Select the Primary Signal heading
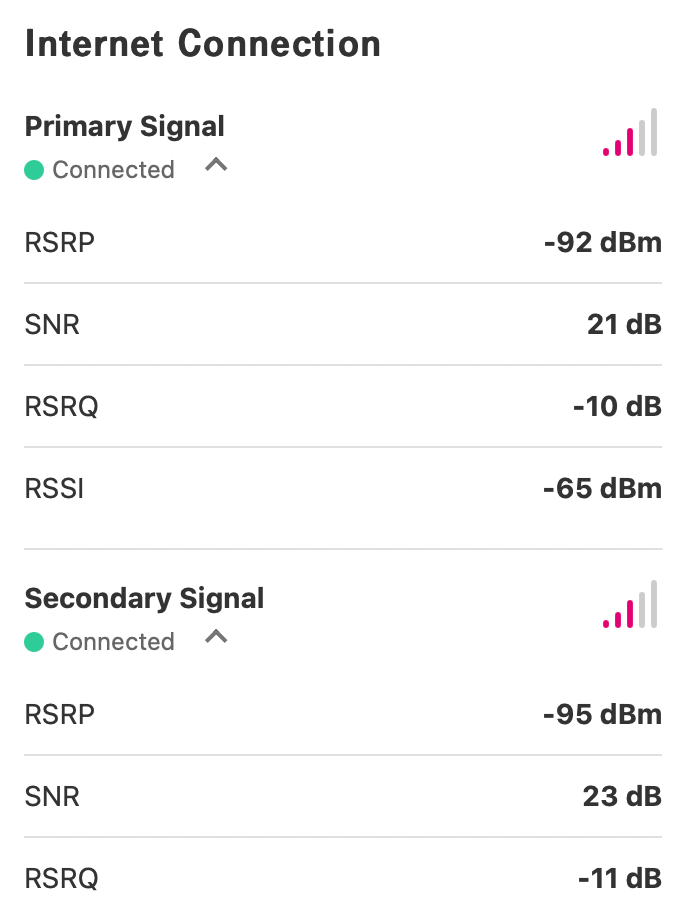 click(x=125, y=127)
